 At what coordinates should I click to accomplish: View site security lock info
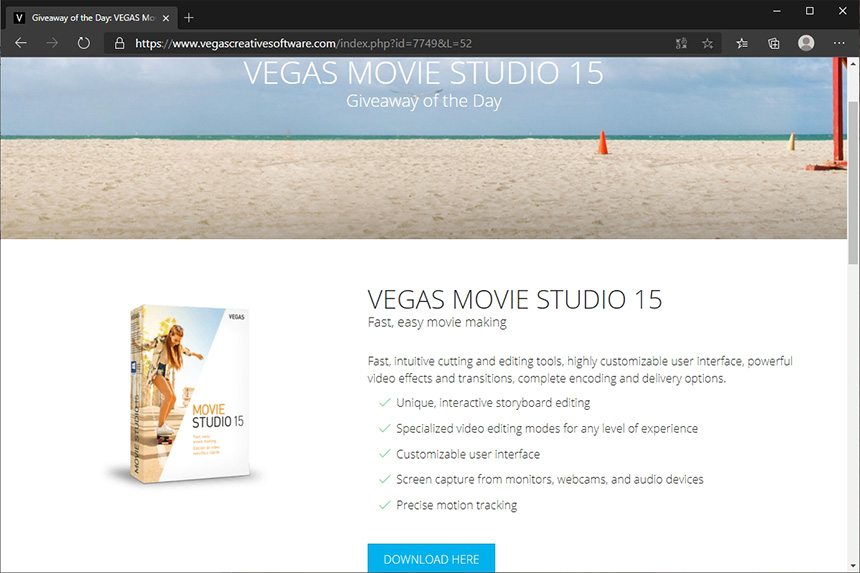119,43
